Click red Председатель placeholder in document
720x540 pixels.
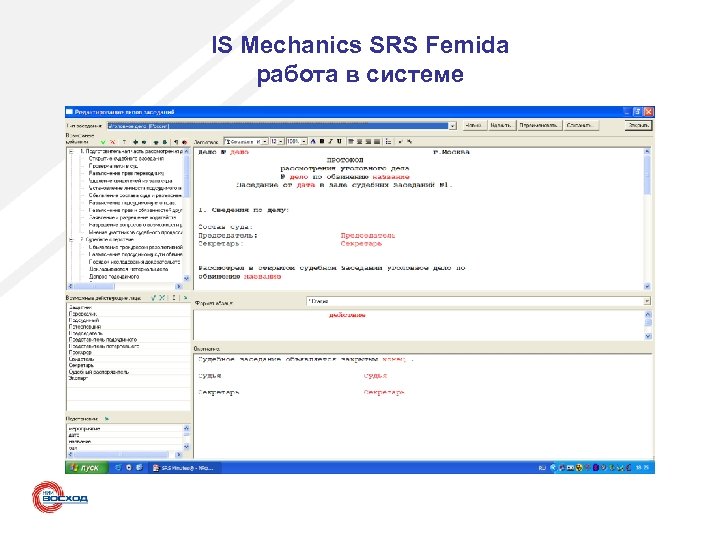click(x=368, y=236)
